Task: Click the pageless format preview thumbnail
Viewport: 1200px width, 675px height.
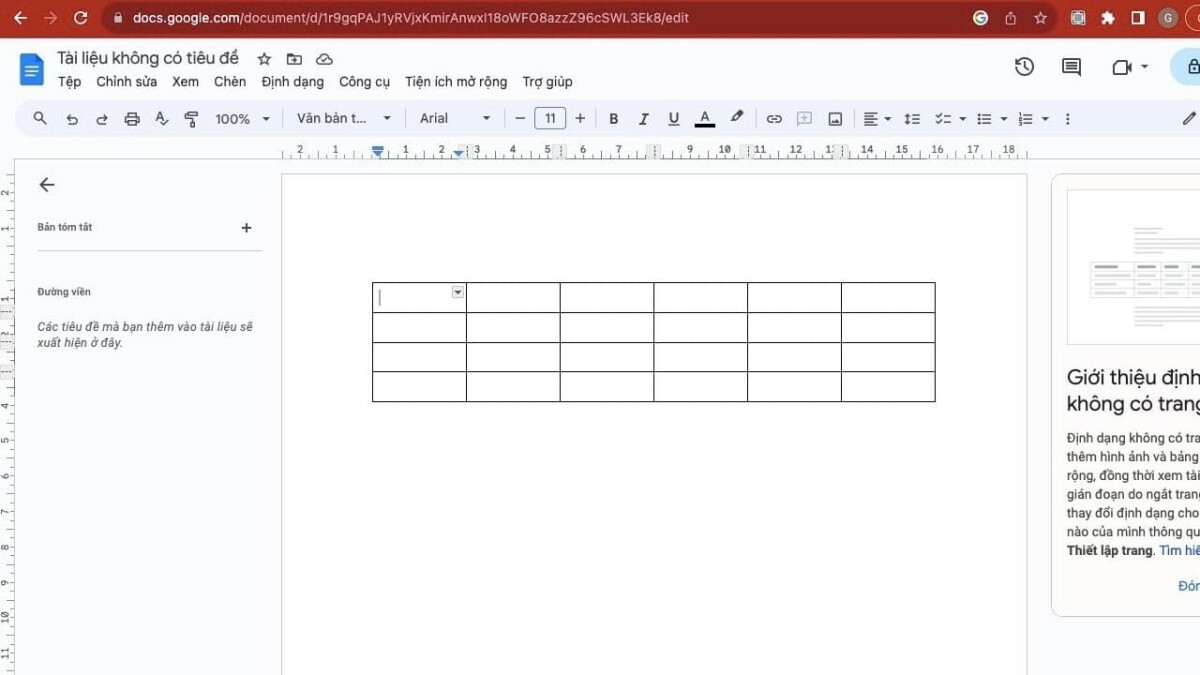Action: (x=1133, y=267)
